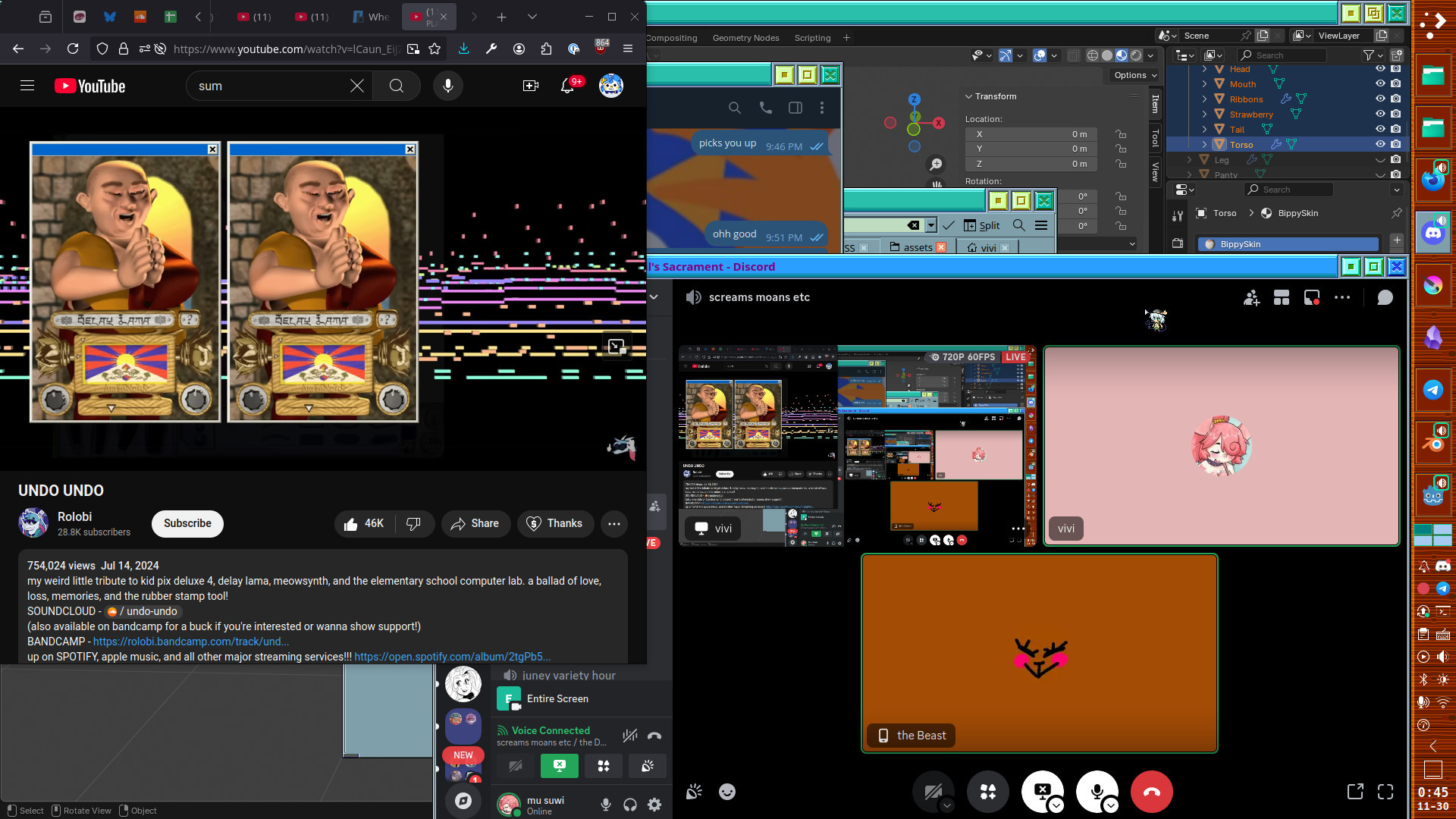Invite friends to voice channel icon
Screen dimensions: 1456x819
1251,297
